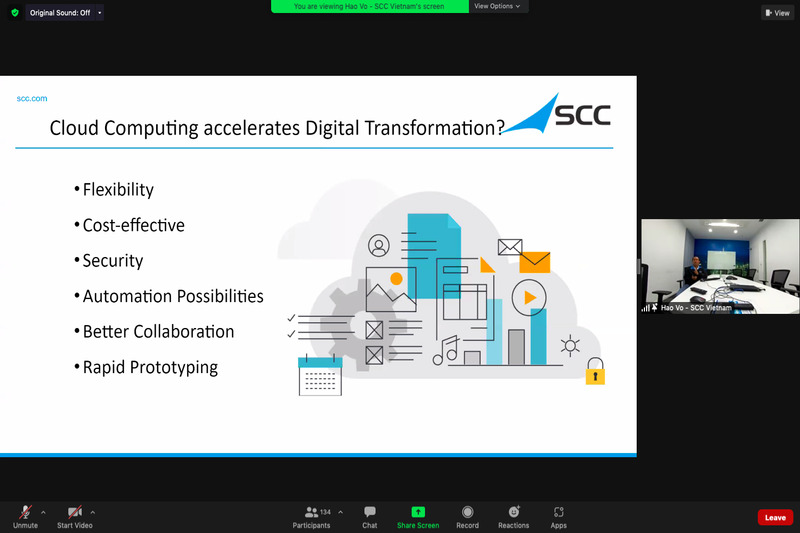The image size is (800, 533).
Task: Click the music note icon in the illustration
Action: 445,351
